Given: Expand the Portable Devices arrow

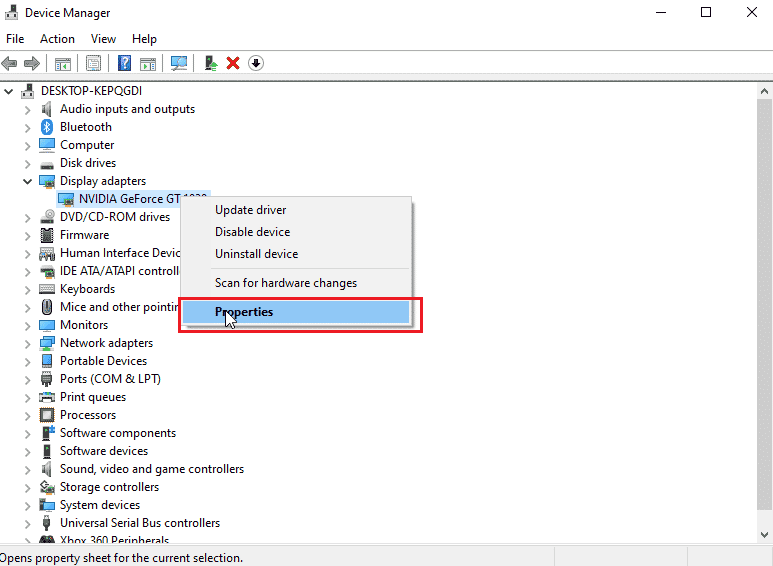Looking at the screenshot, I should [x=27, y=361].
